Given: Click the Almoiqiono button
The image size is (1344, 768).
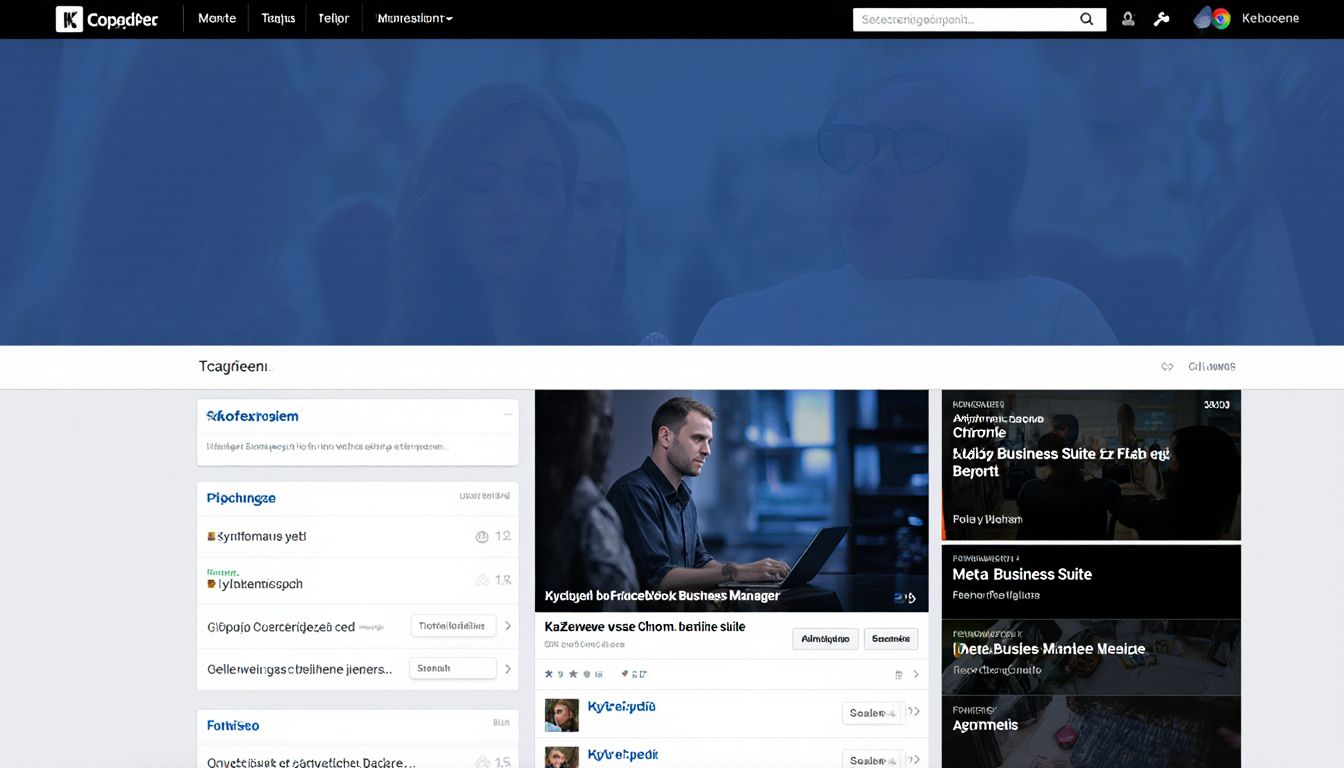Looking at the screenshot, I should [825, 639].
